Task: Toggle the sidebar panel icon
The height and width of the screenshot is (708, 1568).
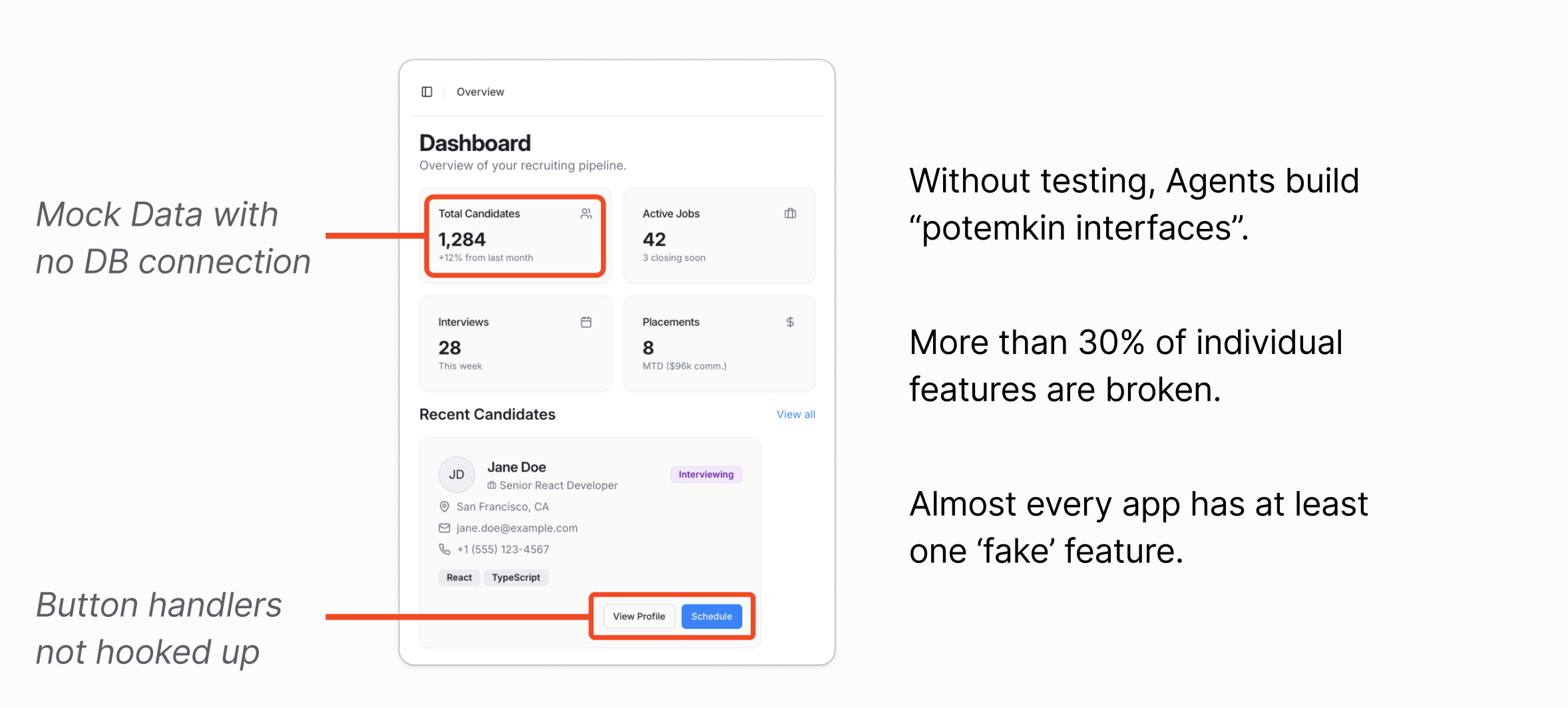Action: [427, 92]
